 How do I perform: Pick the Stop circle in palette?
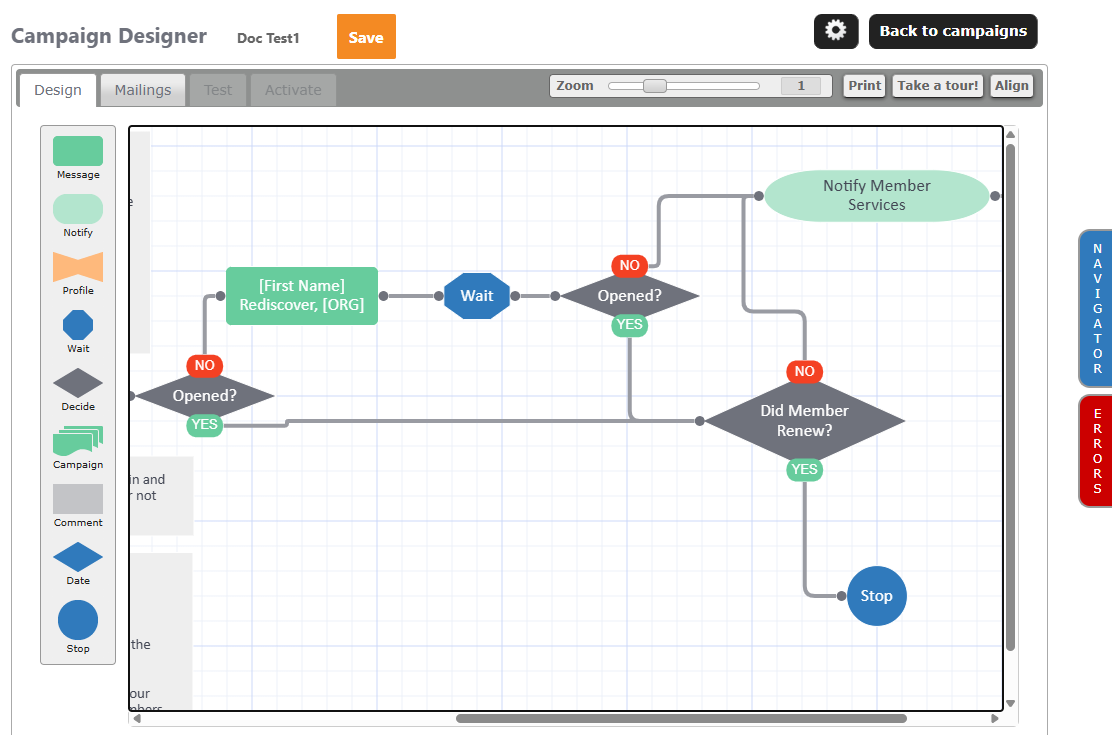78,620
